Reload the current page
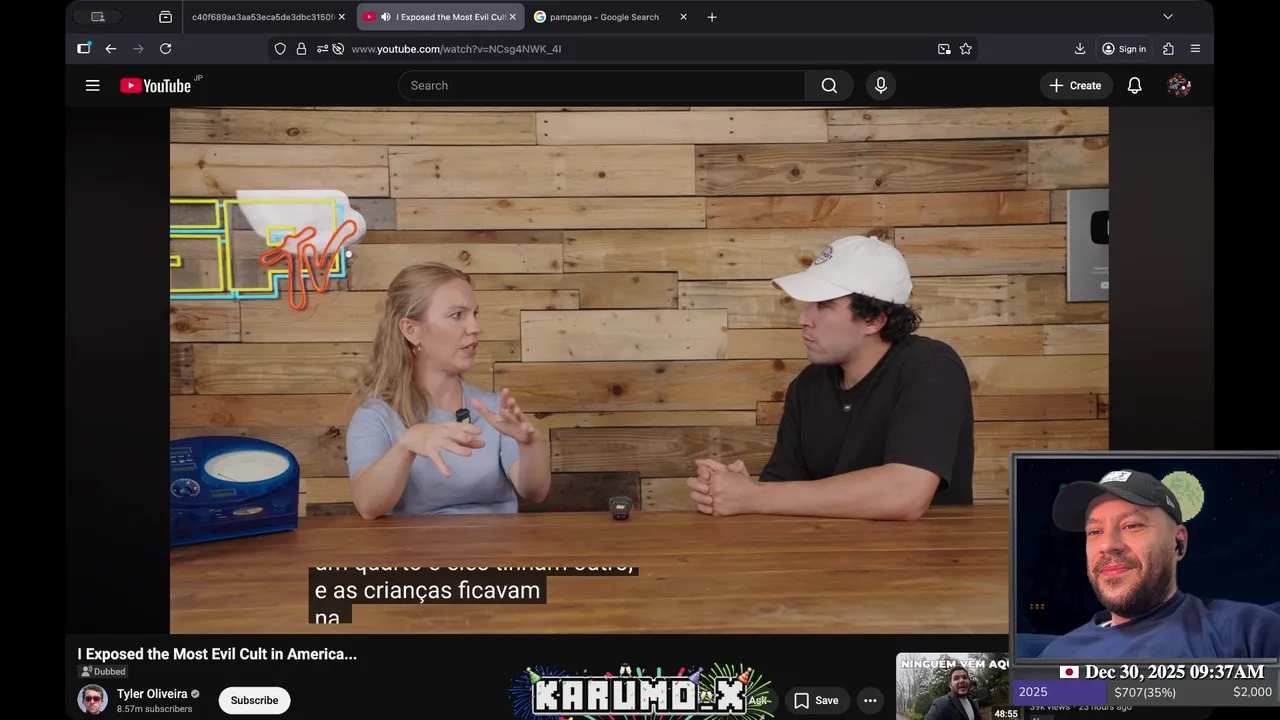Viewport: 1280px width, 720px height. [166, 49]
